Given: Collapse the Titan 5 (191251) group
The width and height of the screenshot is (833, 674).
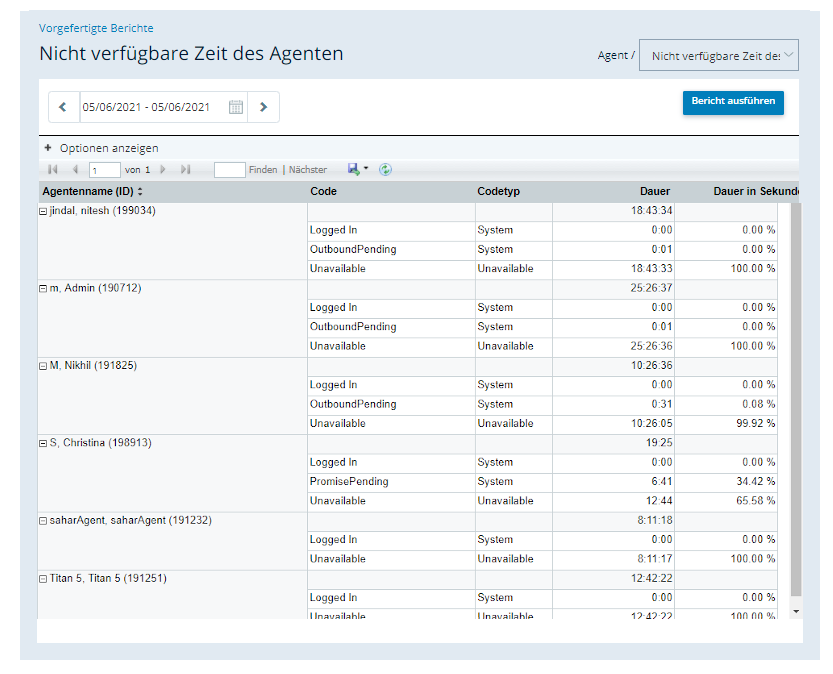Looking at the screenshot, I should coord(43,579).
